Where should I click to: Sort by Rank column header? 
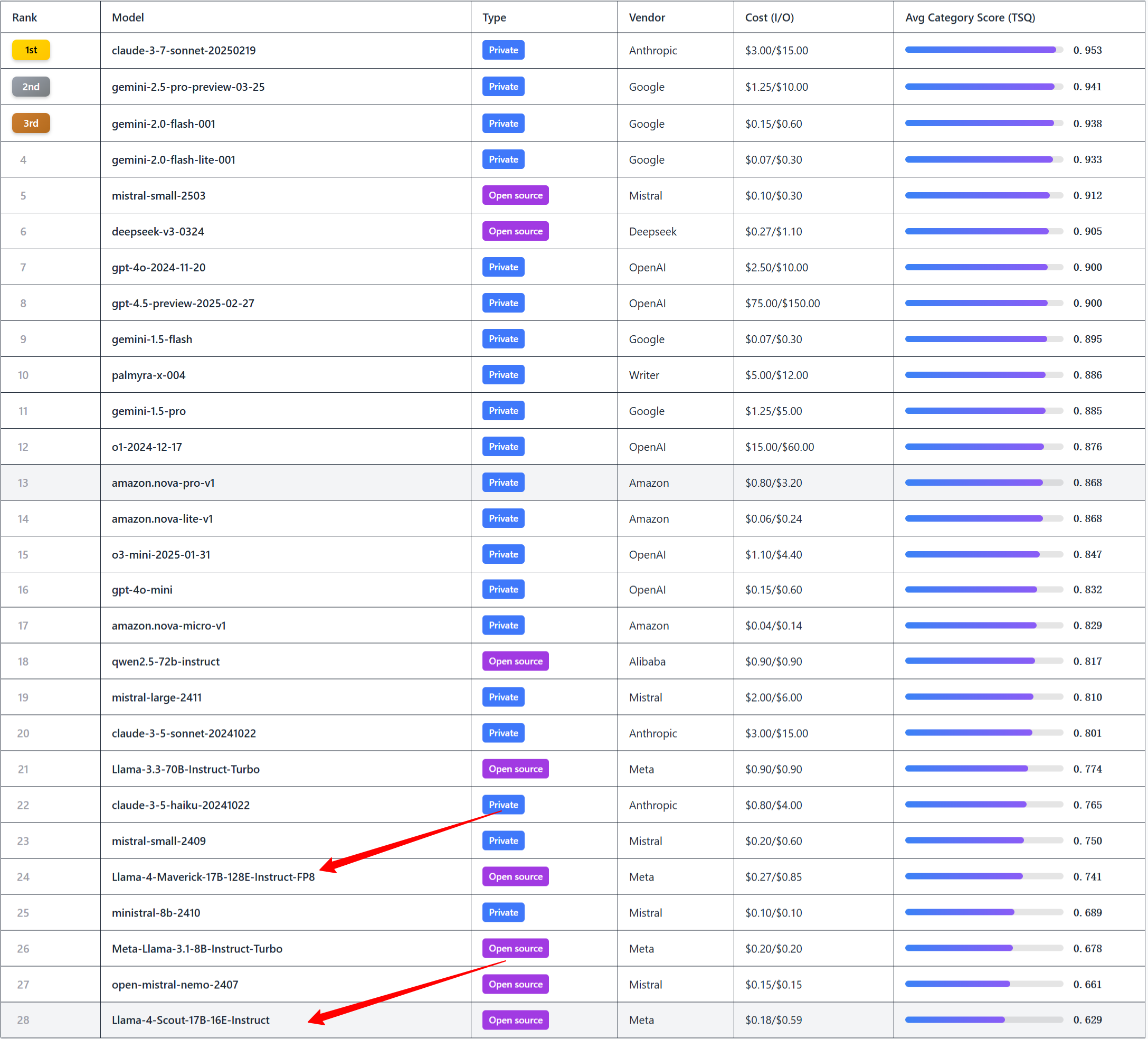point(24,17)
